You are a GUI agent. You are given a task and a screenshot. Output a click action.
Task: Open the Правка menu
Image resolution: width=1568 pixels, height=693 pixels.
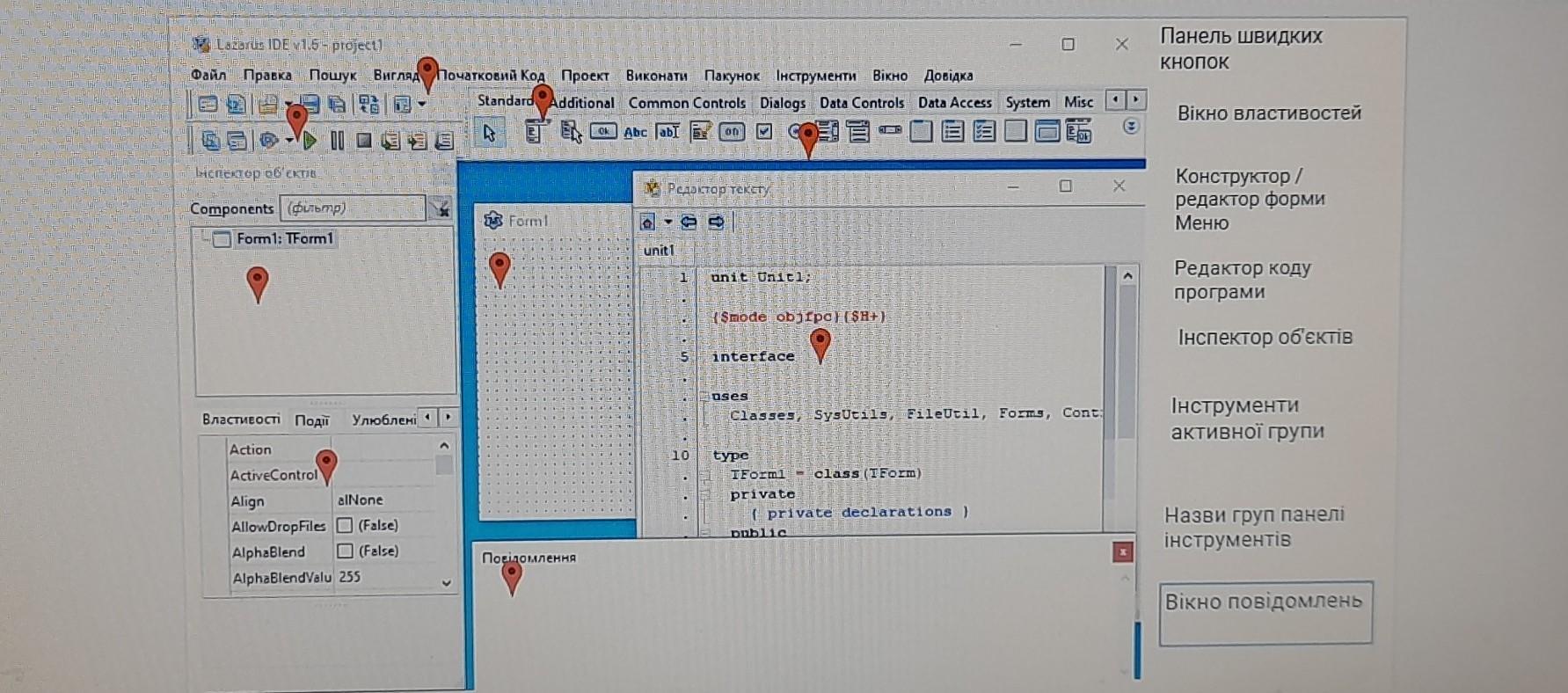click(267, 75)
